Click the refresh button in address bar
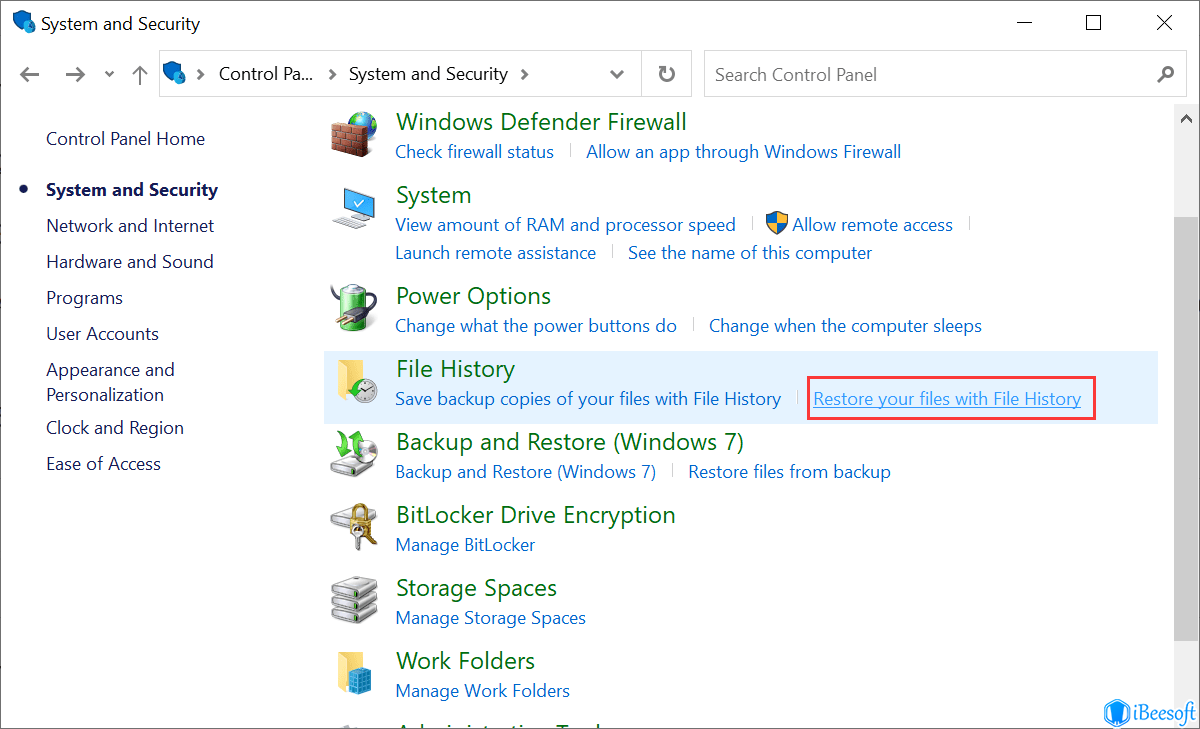This screenshot has height=729, width=1200. coord(666,74)
